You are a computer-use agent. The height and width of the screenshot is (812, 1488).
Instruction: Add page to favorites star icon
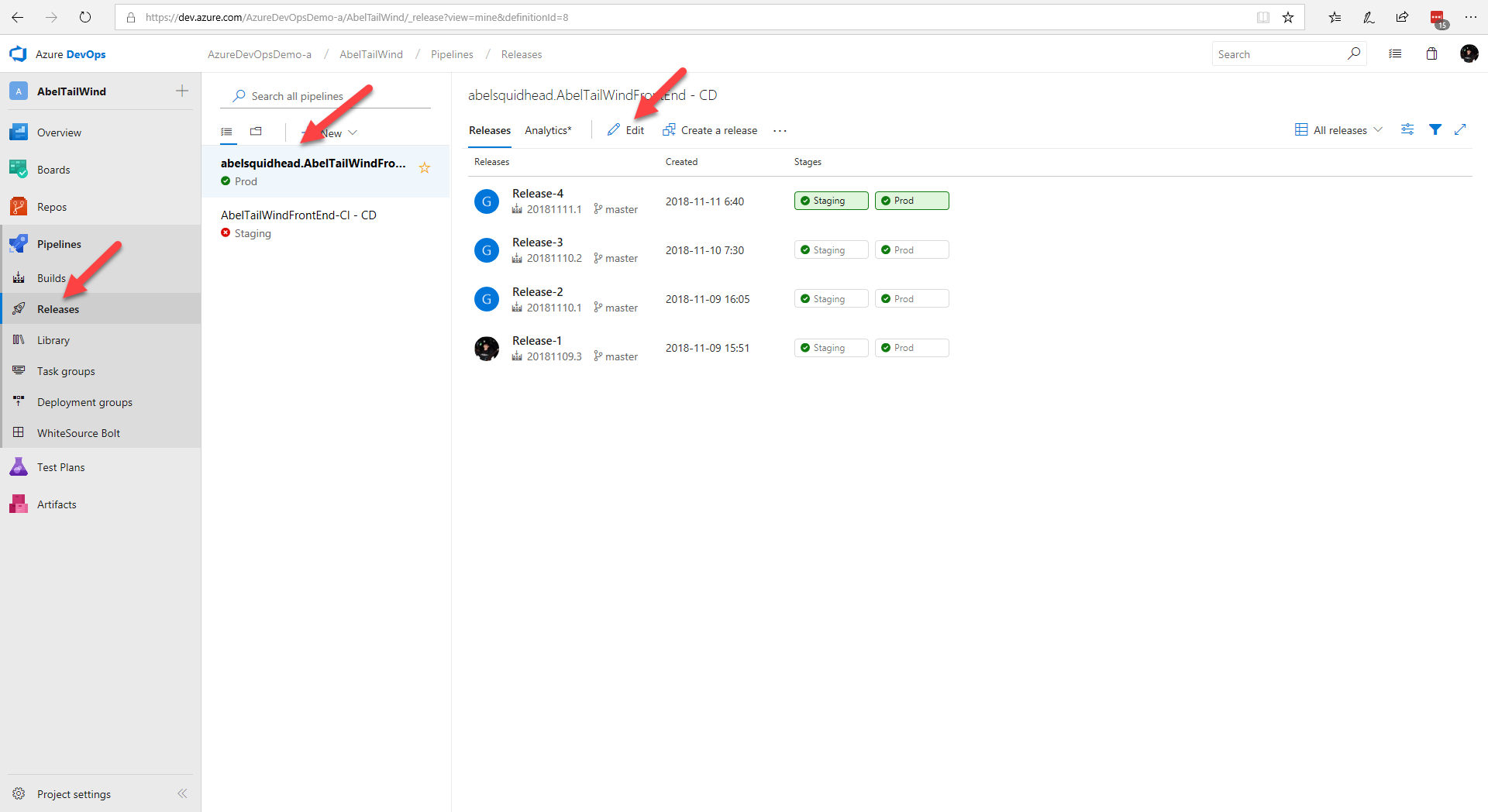pos(1288,17)
